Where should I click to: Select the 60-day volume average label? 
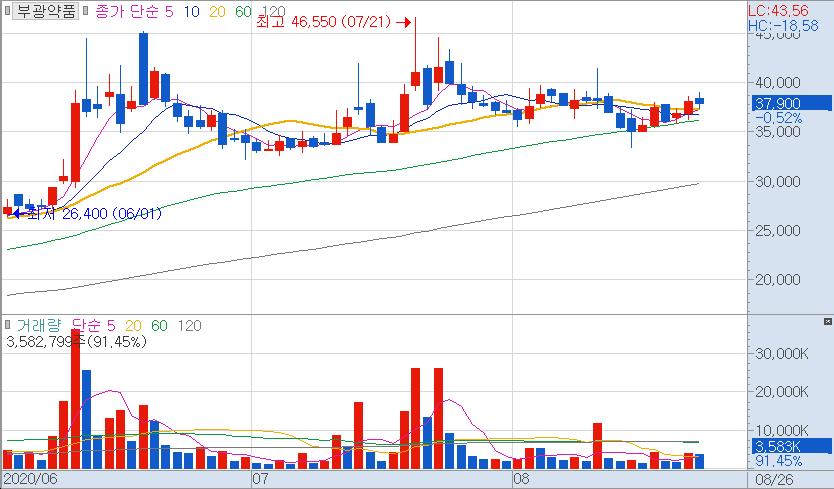[x=159, y=325]
